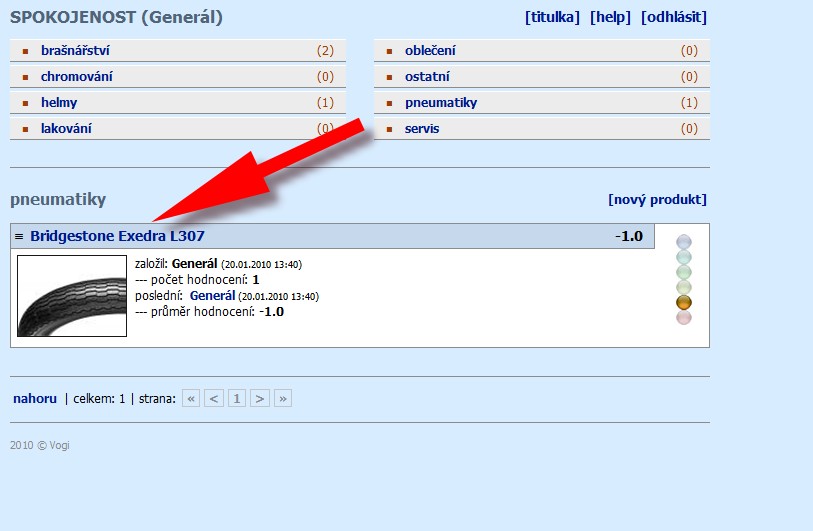Click the brašnářství orange bullet icon
The height and width of the screenshot is (531, 813).
click(x=25, y=51)
